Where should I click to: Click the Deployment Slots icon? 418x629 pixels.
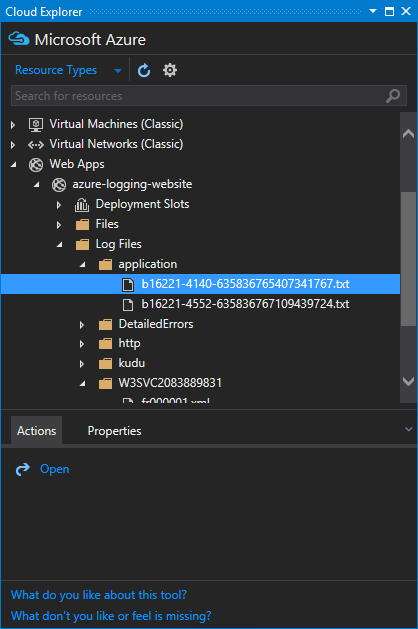point(82,205)
